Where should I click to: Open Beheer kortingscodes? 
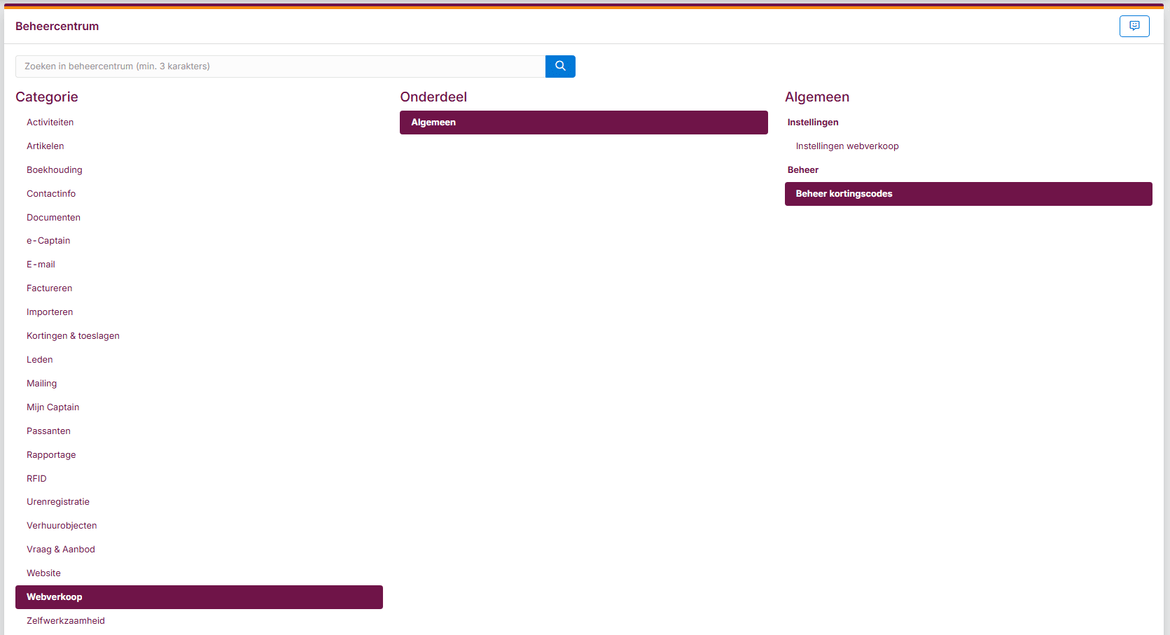pyautogui.click(x=967, y=194)
